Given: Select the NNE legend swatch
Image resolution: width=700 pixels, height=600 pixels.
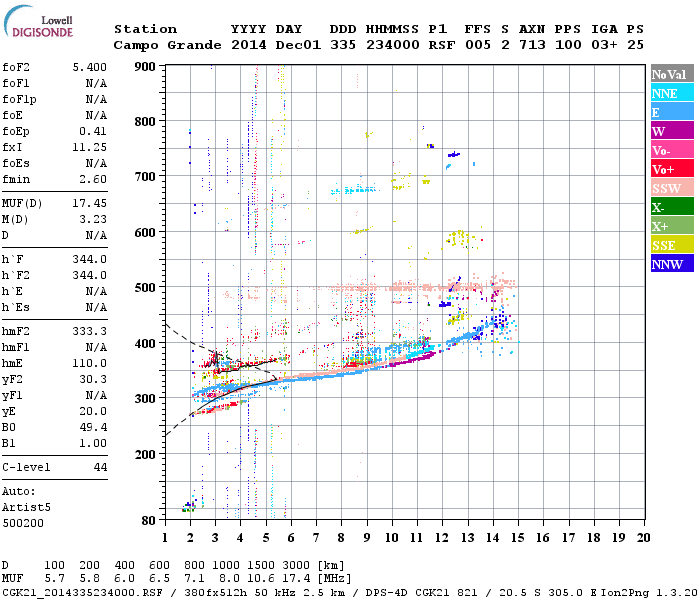Looking at the screenshot, I should coord(672,93).
